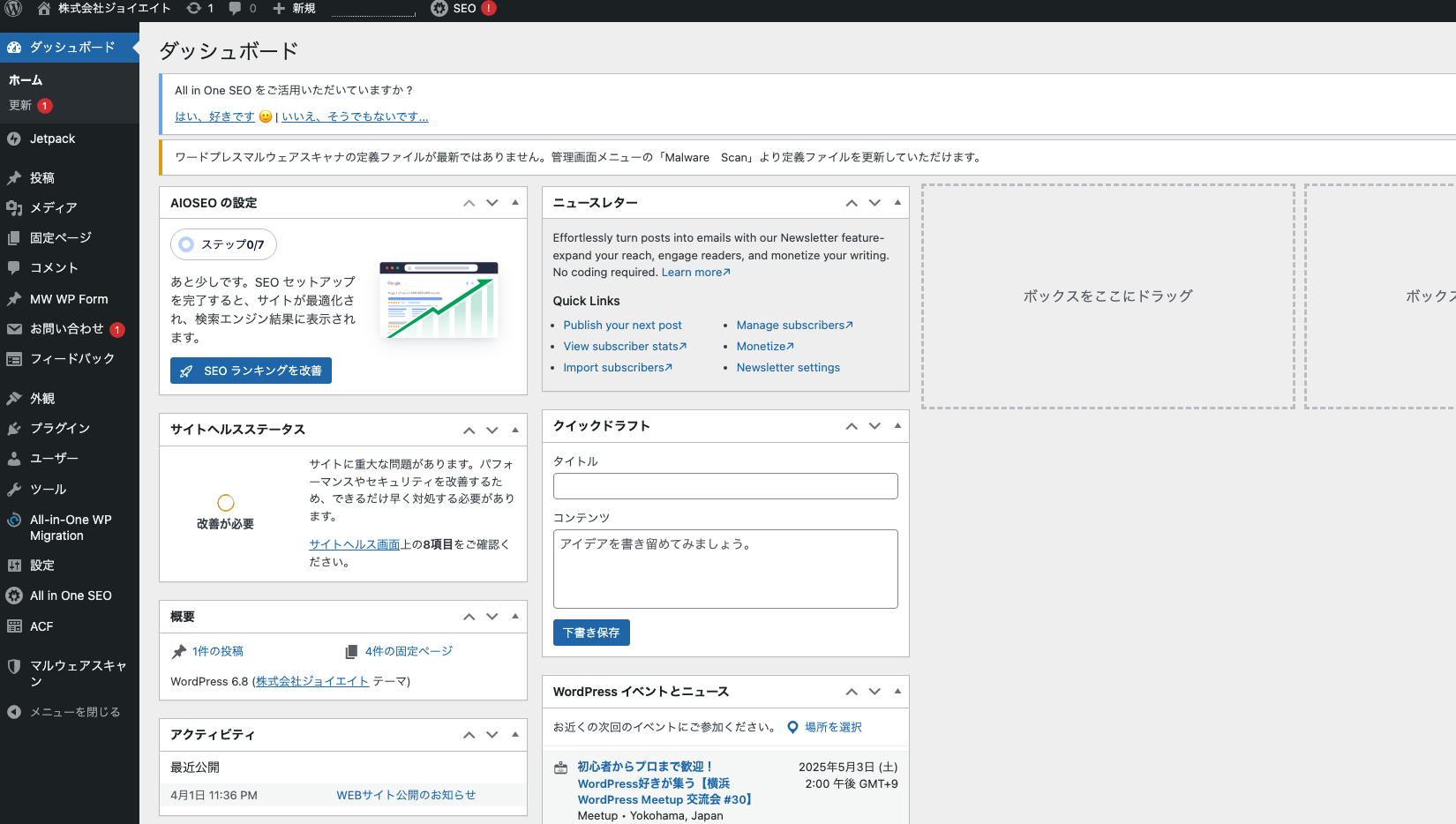Open メディア media library menu
Viewport: 1456px width, 824px height.
tap(70, 207)
